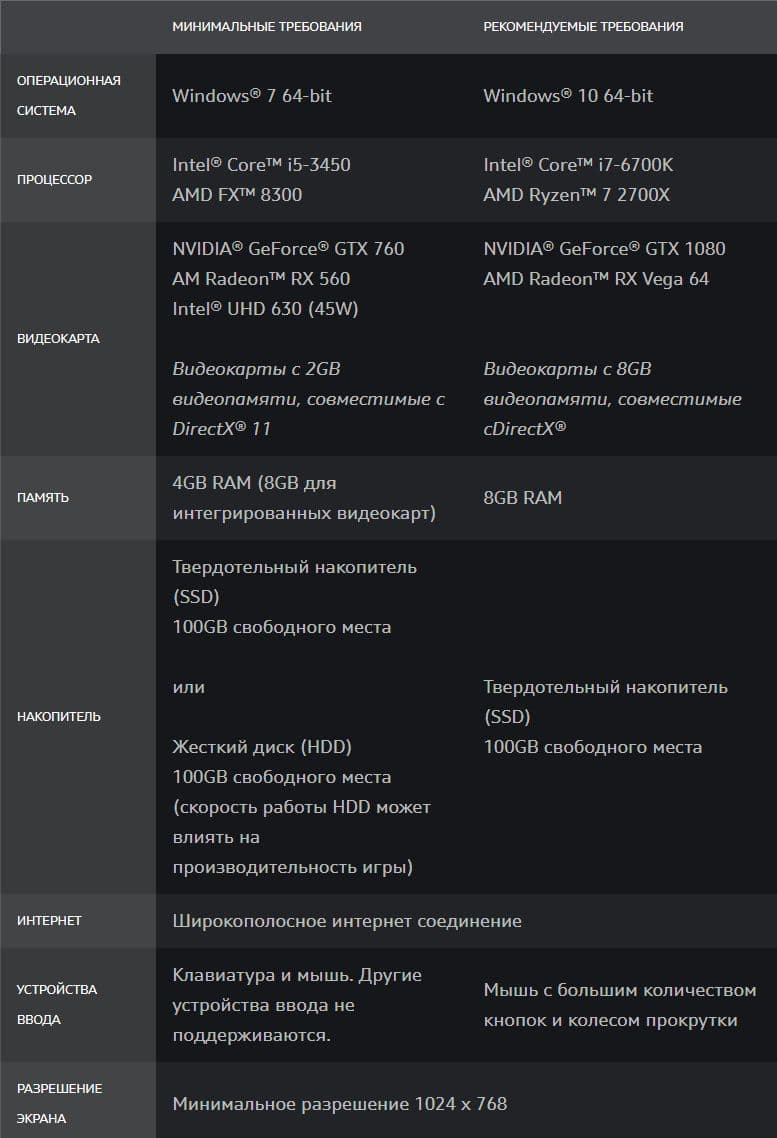Click the Windows 7 64-bit cell
Viewport: 777px width, 1138px height.
tap(252, 96)
